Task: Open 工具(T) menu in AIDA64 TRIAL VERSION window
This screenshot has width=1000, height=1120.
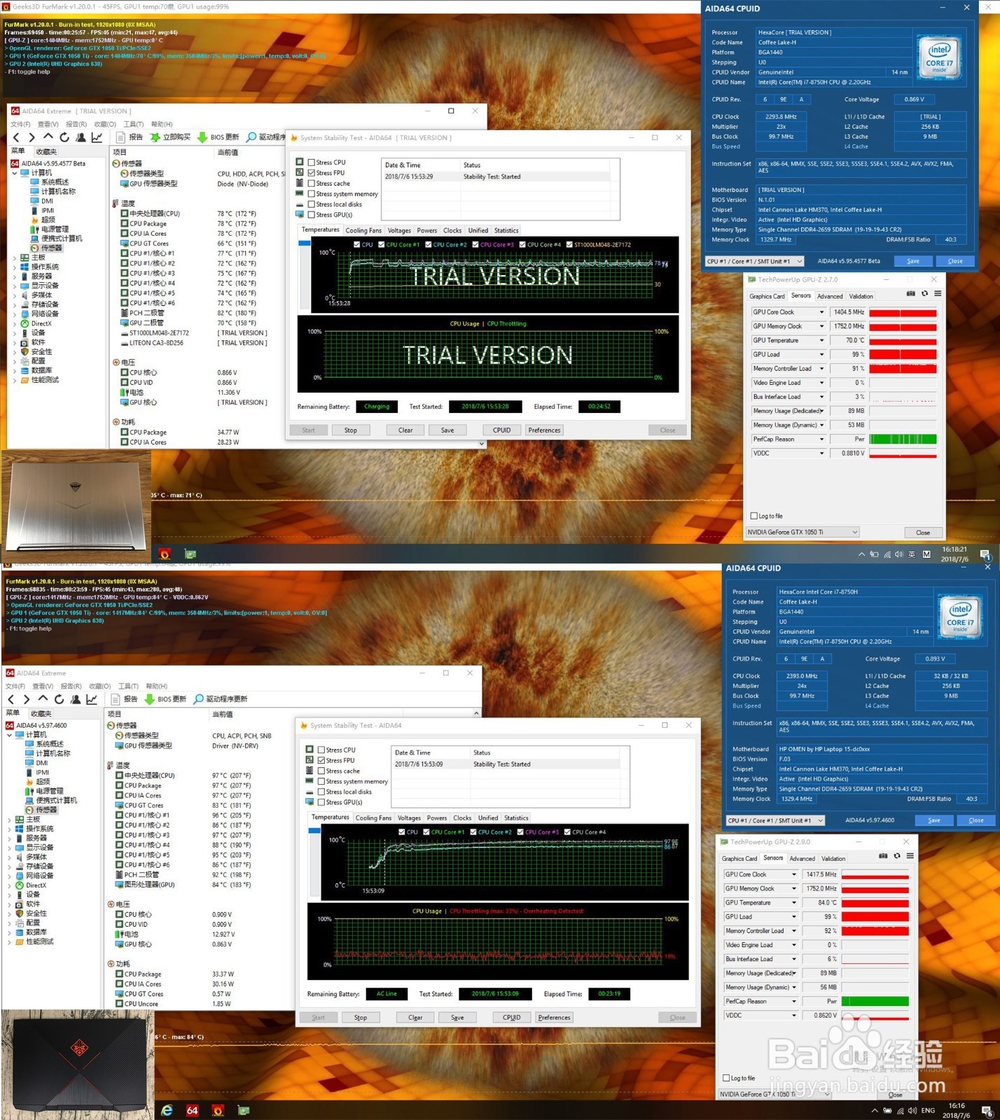Action: click(x=134, y=124)
